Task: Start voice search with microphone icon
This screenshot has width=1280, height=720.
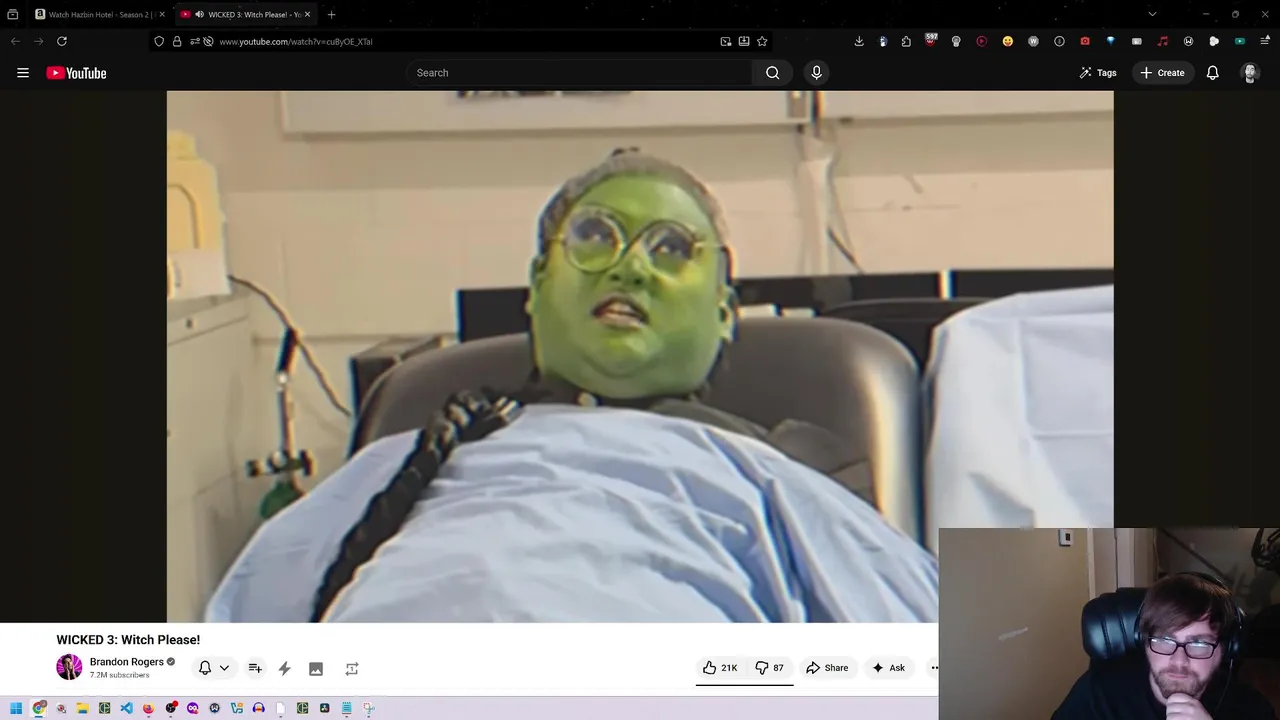Action: [816, 73]
